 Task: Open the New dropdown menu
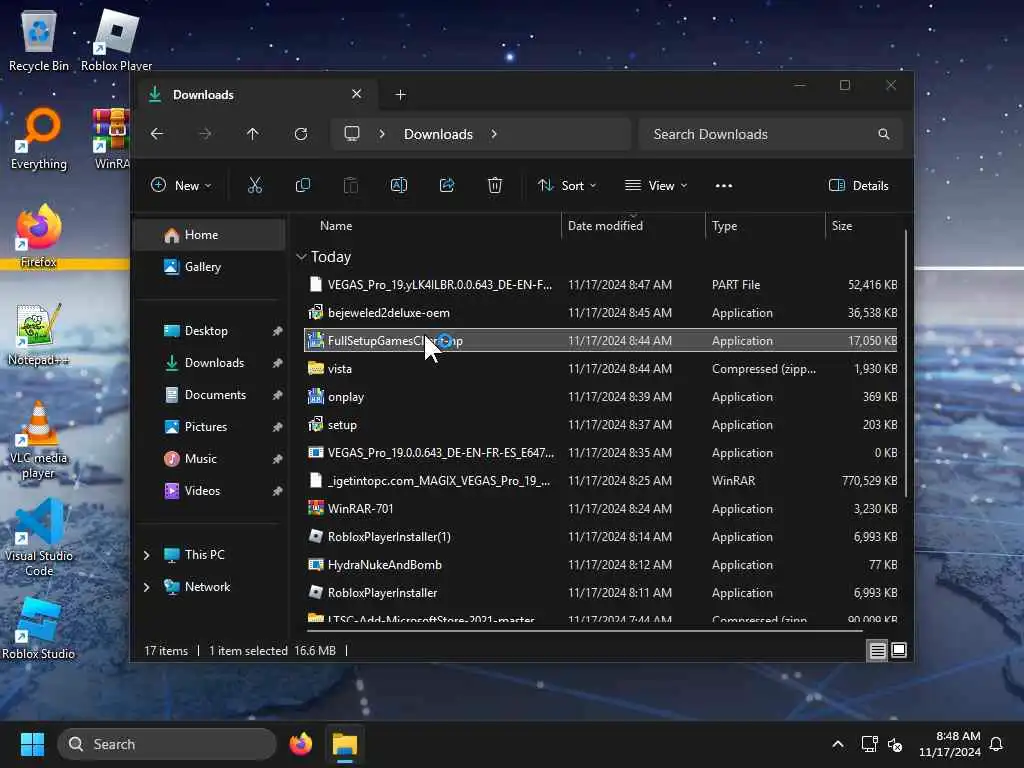click(181, 185)
